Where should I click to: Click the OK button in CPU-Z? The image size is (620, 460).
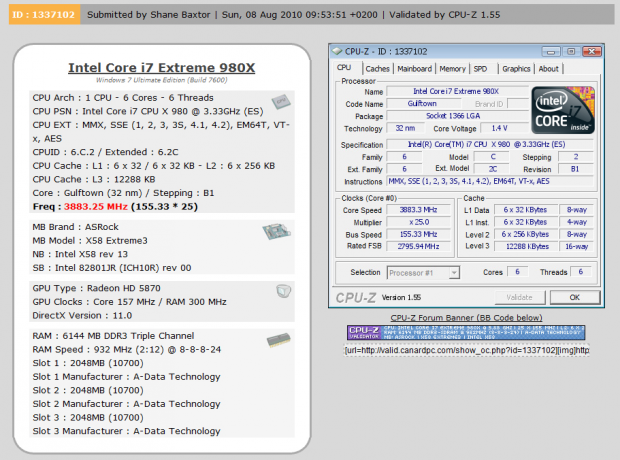point(575,297)
